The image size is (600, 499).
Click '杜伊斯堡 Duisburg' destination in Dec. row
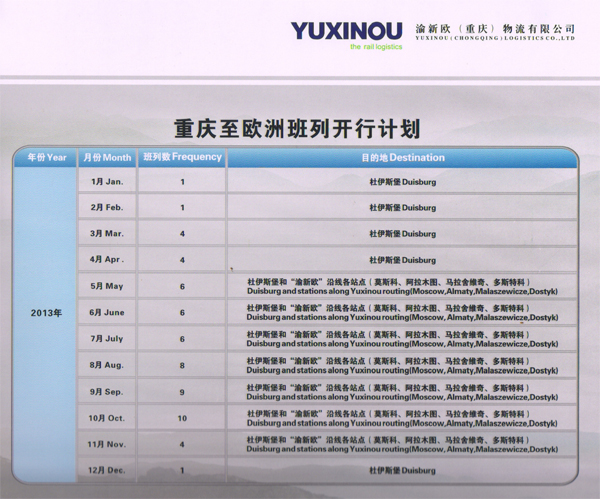[x=403, y=470]
